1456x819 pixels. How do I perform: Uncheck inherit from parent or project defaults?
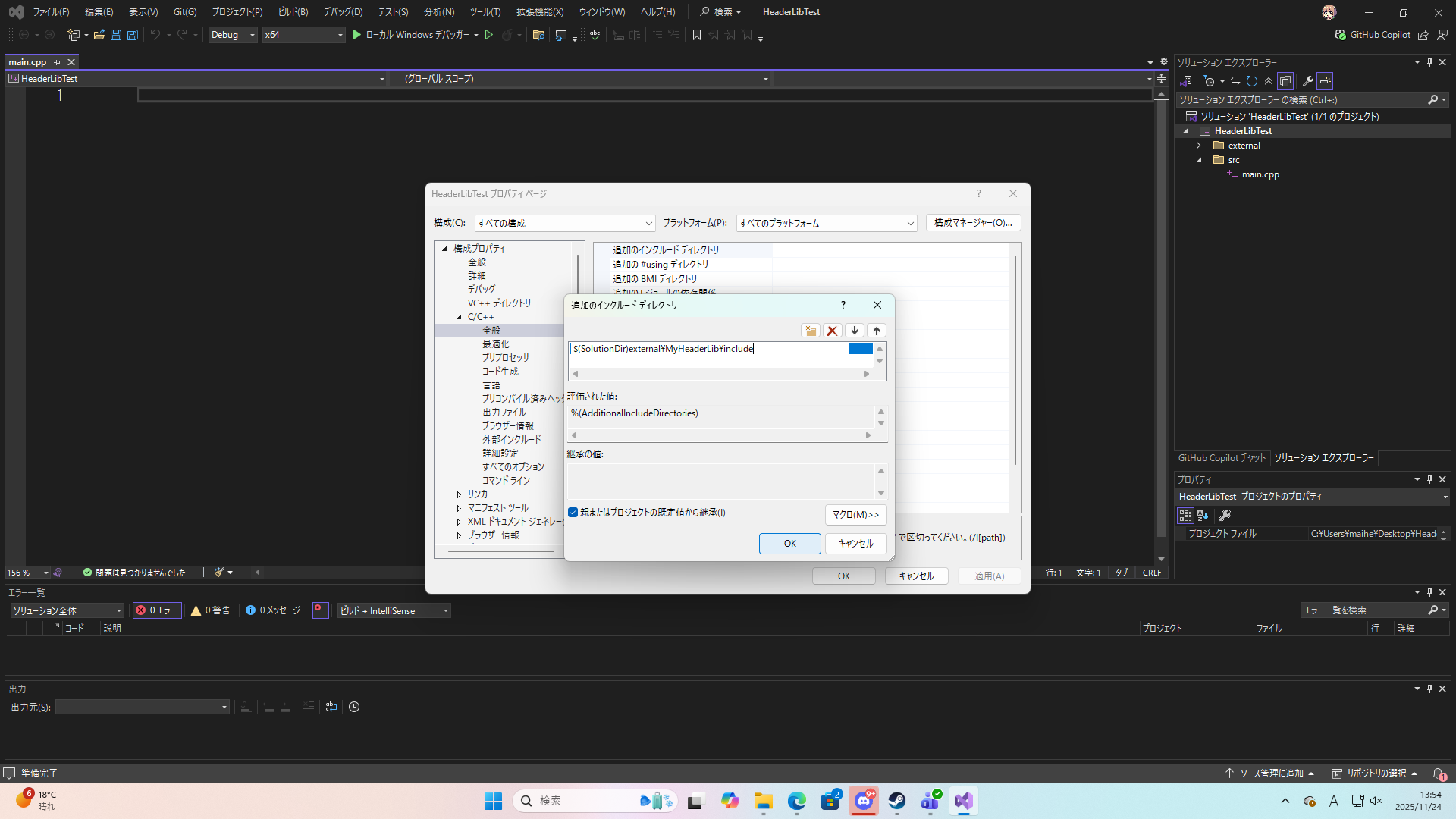[x=573, y=513]
